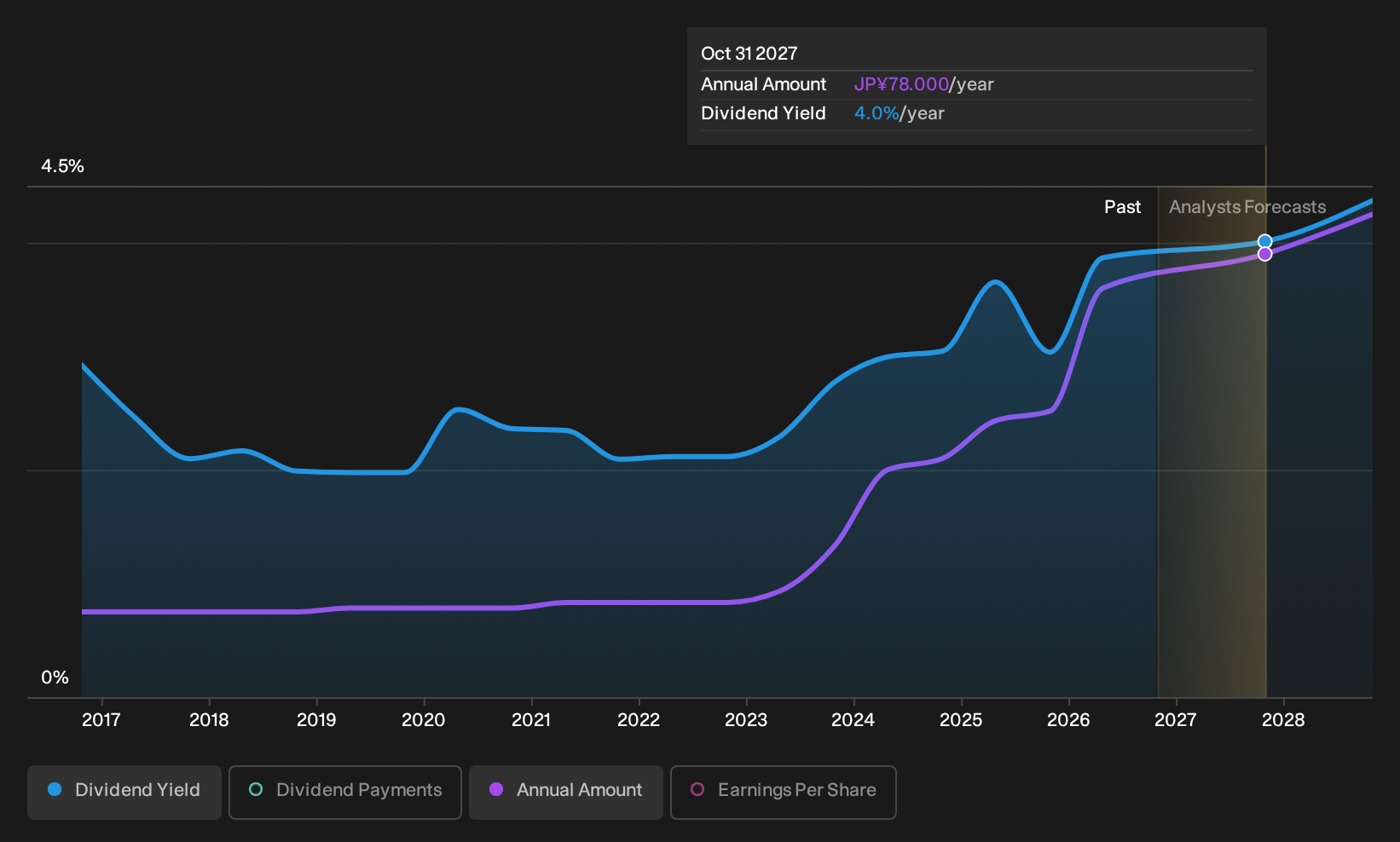Click the 2019 x-axis label
Screen dimensions: 1400x842
[316, 720]
